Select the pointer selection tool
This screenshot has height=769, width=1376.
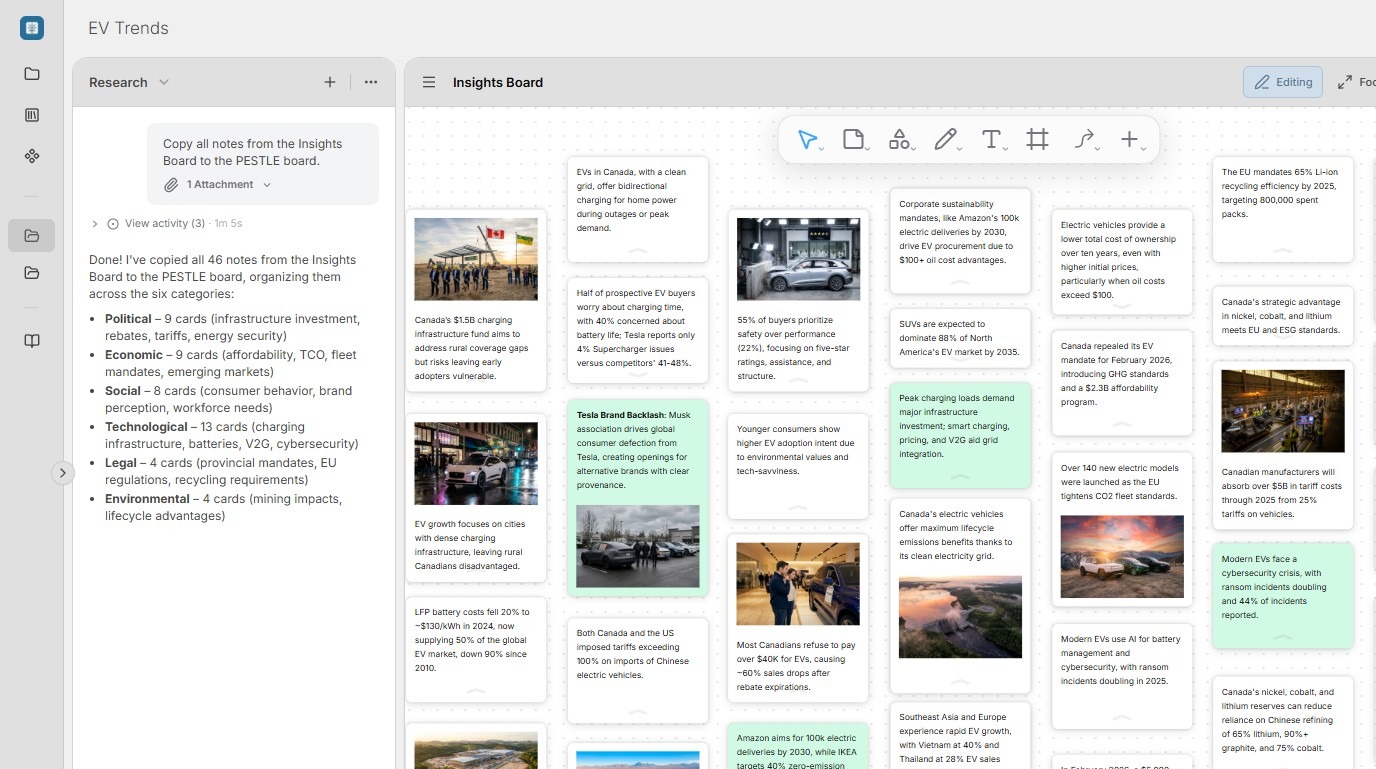(806, 140)
